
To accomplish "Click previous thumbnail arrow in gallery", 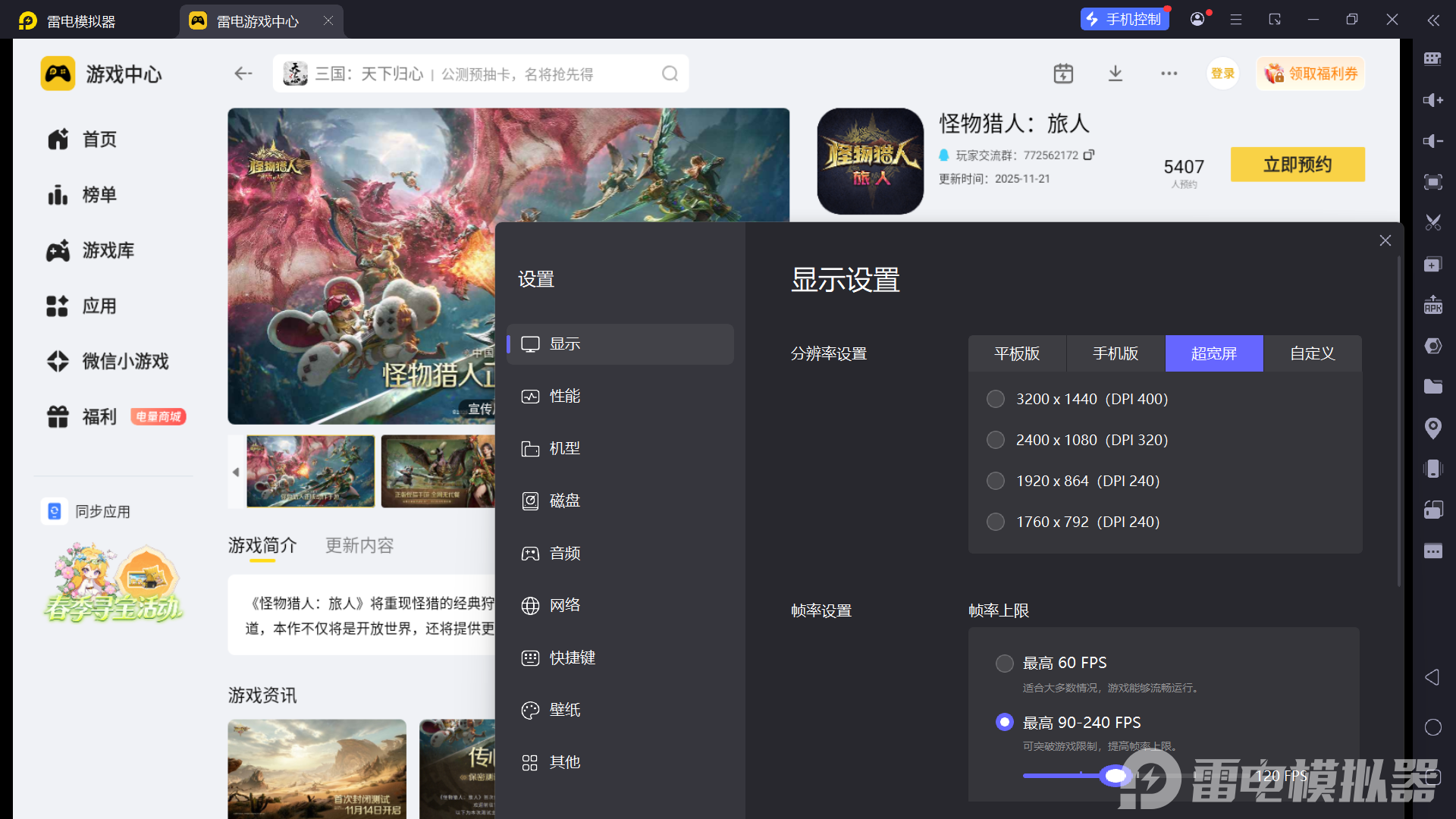I will (x=236, y=472).
